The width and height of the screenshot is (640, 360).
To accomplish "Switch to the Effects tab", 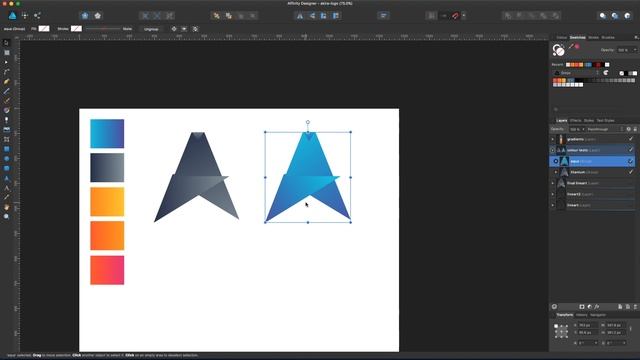I will point(576,120).
